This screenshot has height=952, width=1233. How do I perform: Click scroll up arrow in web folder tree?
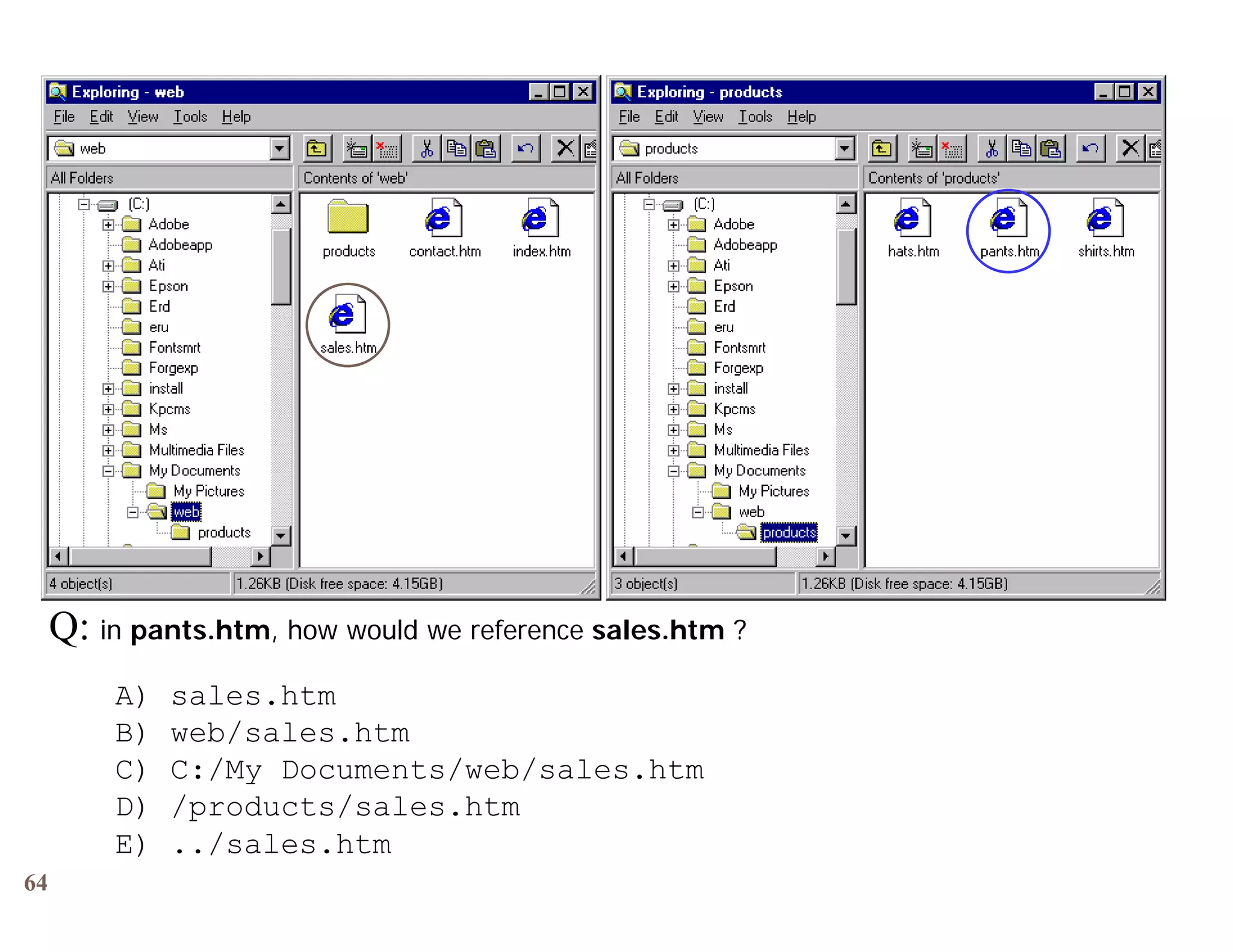pyautogui.click(x=281, y=205)
